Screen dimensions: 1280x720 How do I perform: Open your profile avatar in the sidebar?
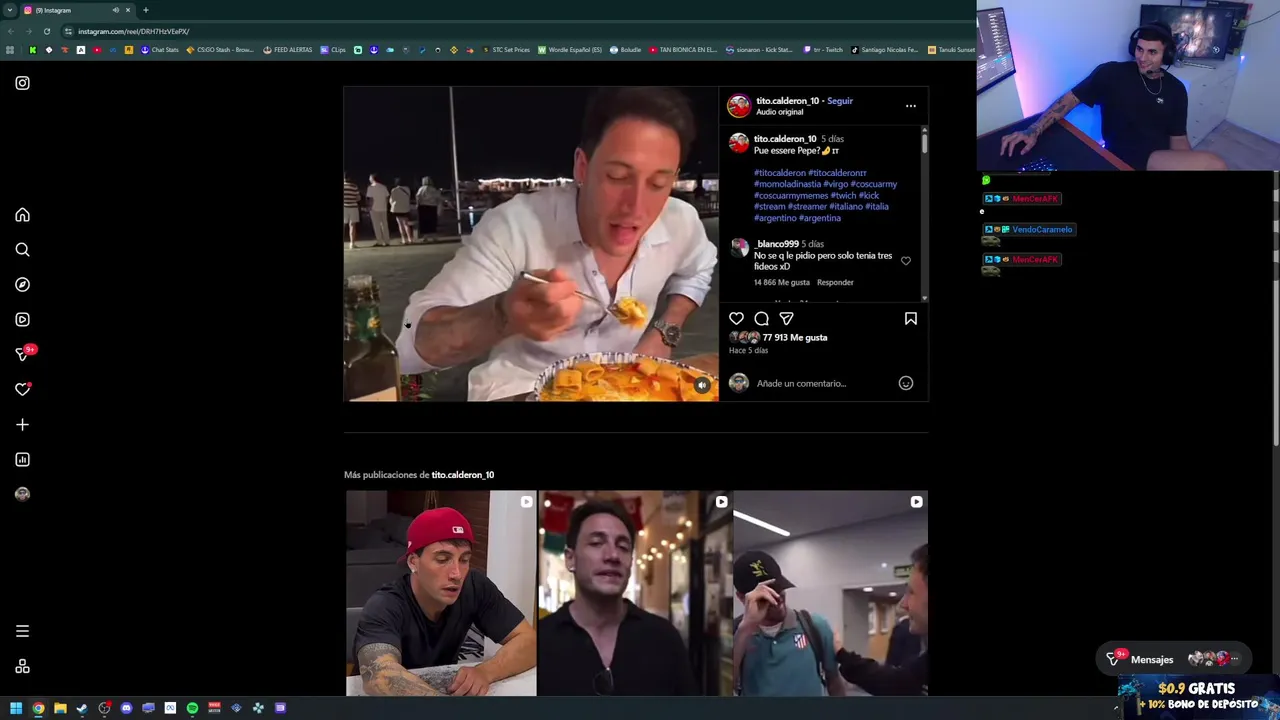pyautogui.click(x=22, y=494)
